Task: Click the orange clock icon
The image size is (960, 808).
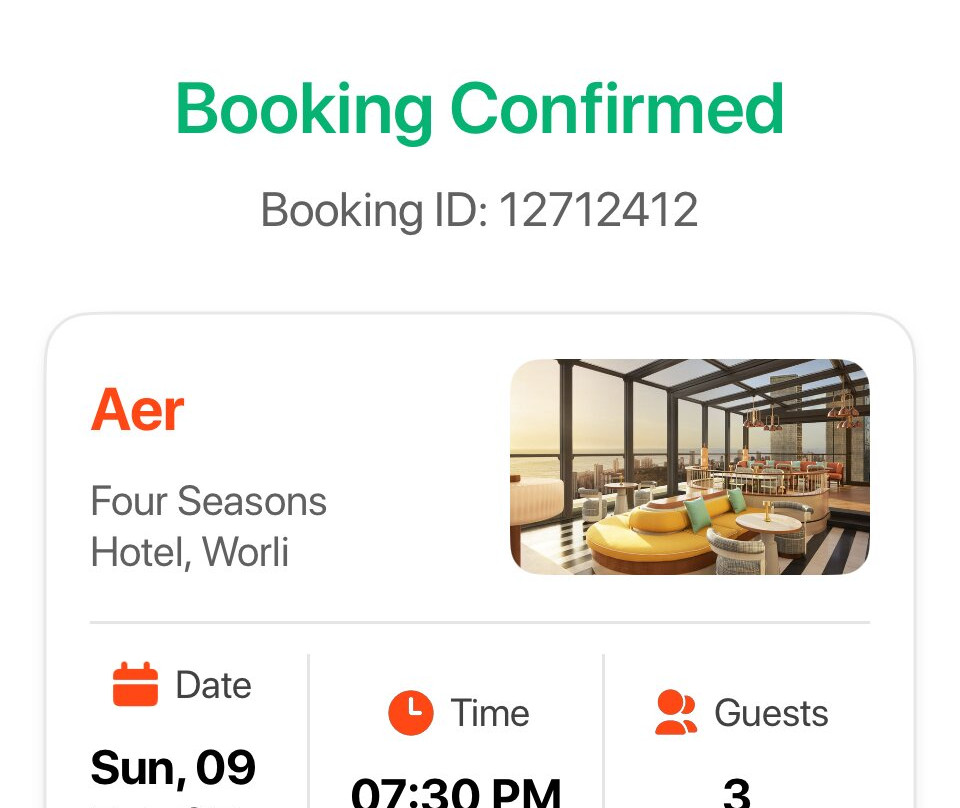Action: tap(411, 713)
